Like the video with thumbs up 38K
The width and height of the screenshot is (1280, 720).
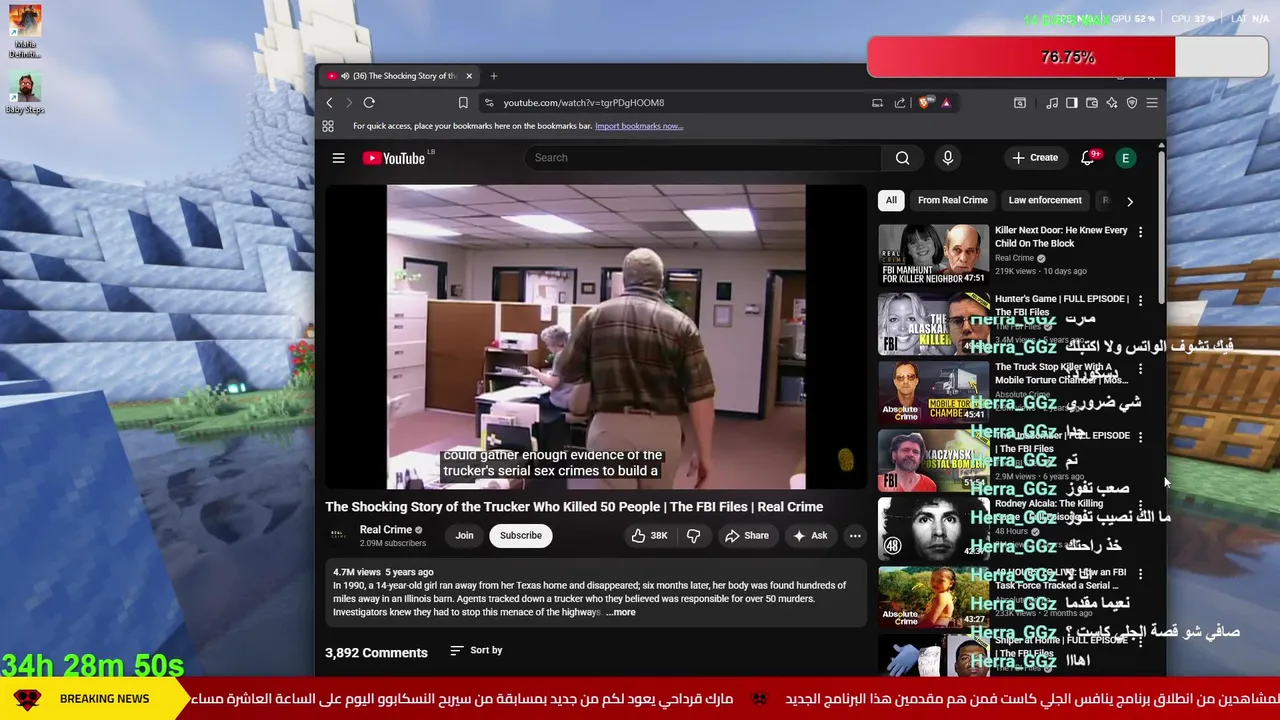649,536
